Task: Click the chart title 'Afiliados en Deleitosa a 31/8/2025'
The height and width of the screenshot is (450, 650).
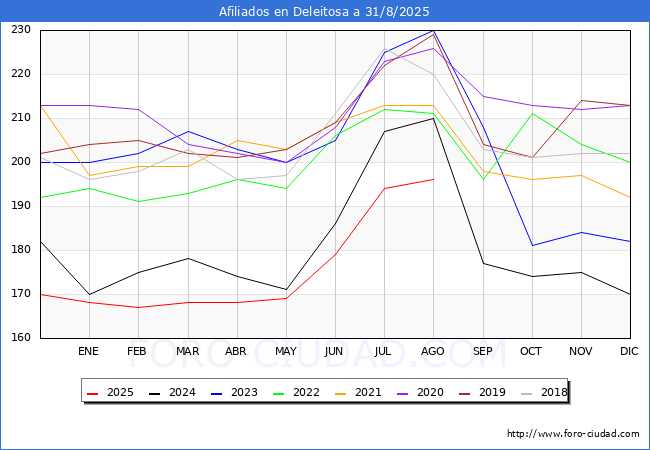Action: (324, 12)
